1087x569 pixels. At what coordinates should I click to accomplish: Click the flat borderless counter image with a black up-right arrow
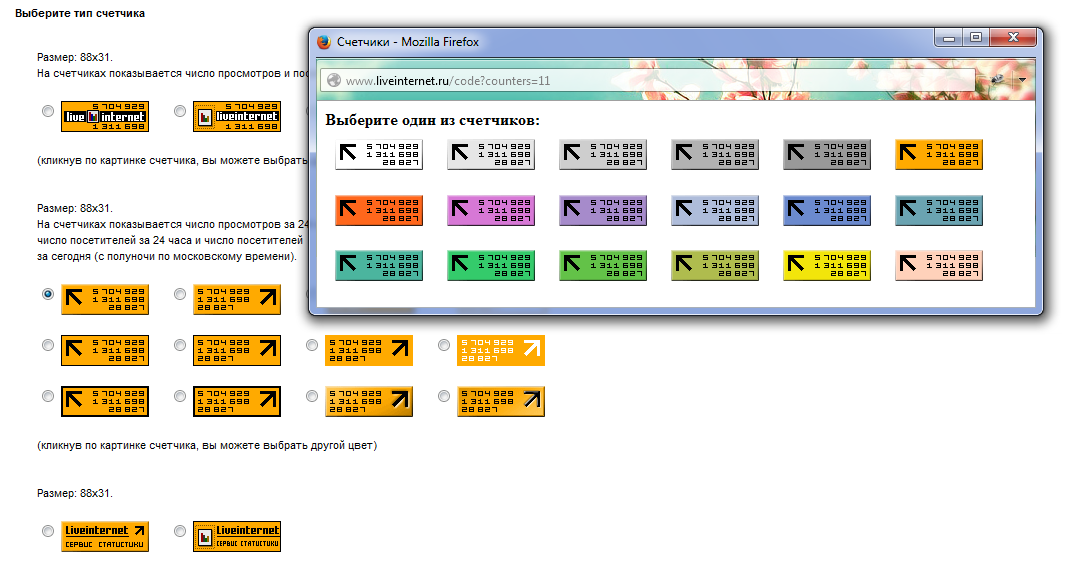click(369, 350)
